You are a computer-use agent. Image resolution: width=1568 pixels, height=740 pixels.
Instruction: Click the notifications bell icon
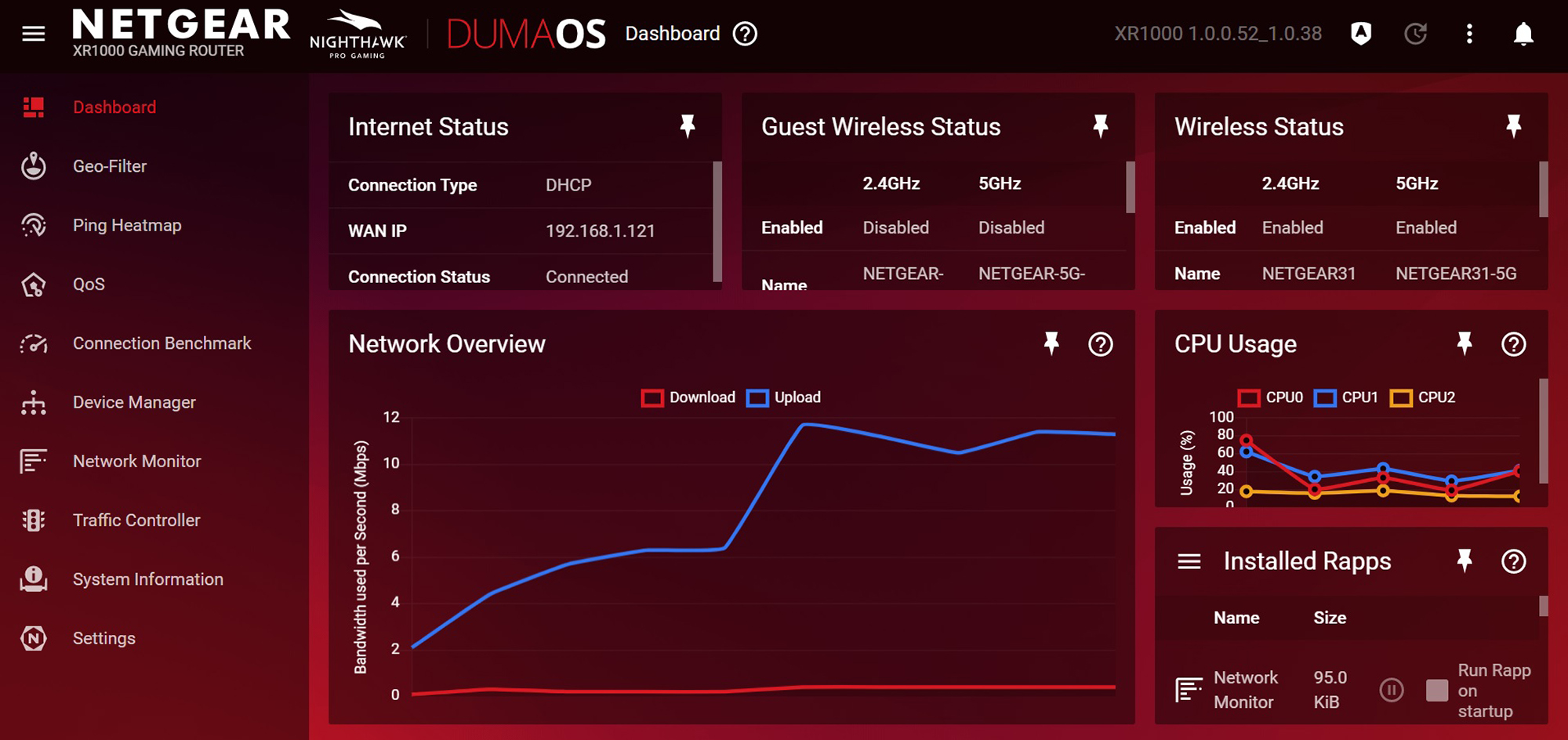(x=1523, y=34)
